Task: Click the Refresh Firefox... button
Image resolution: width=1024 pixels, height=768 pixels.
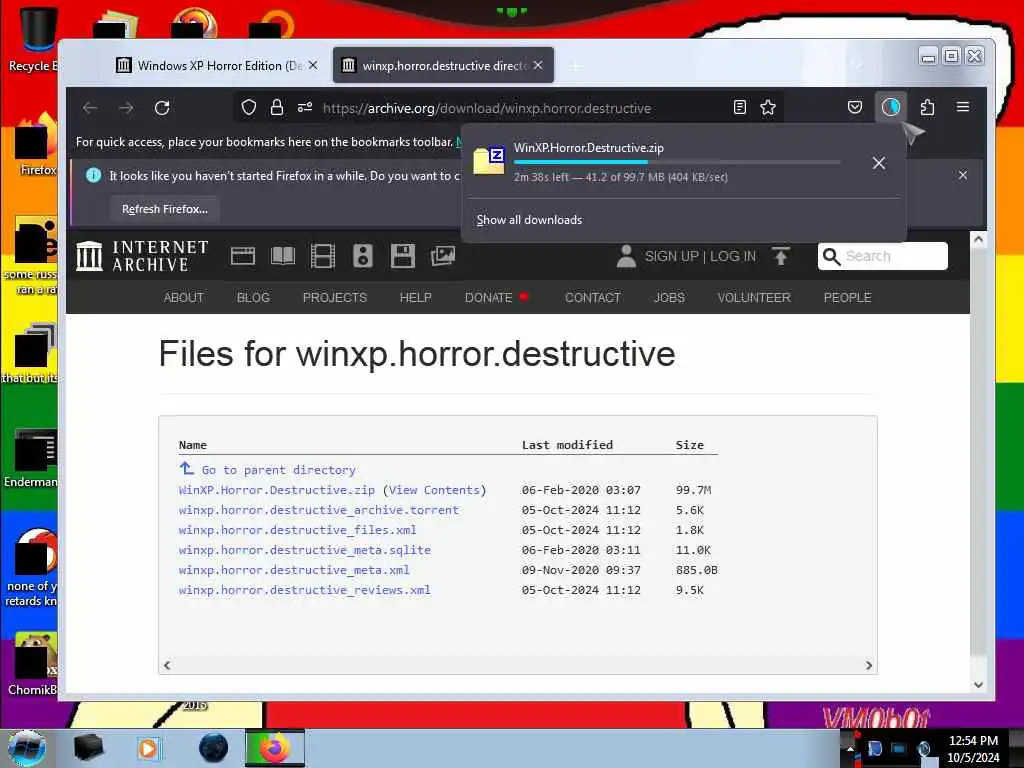Action: [165, 209]
